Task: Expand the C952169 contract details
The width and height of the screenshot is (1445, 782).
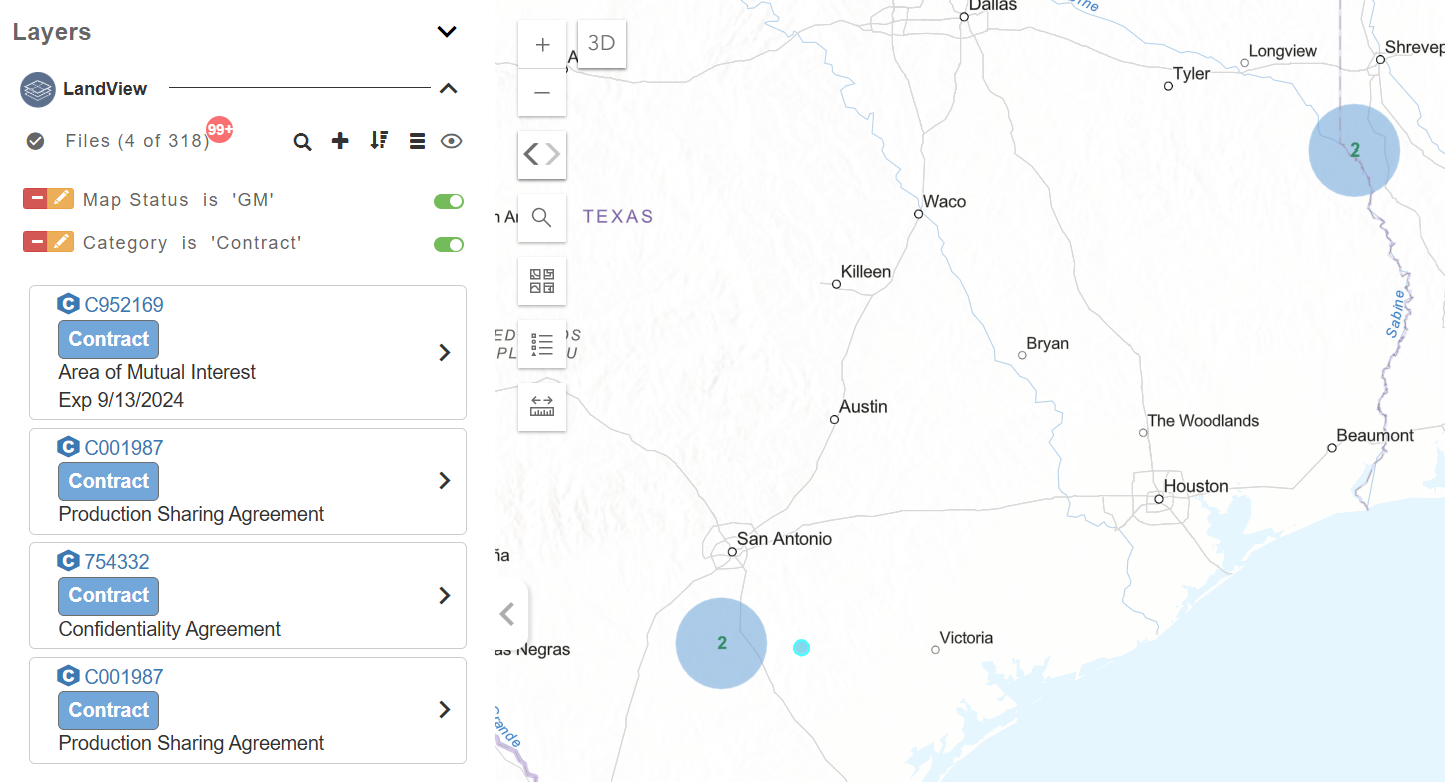Action: [x=445, y=353]
